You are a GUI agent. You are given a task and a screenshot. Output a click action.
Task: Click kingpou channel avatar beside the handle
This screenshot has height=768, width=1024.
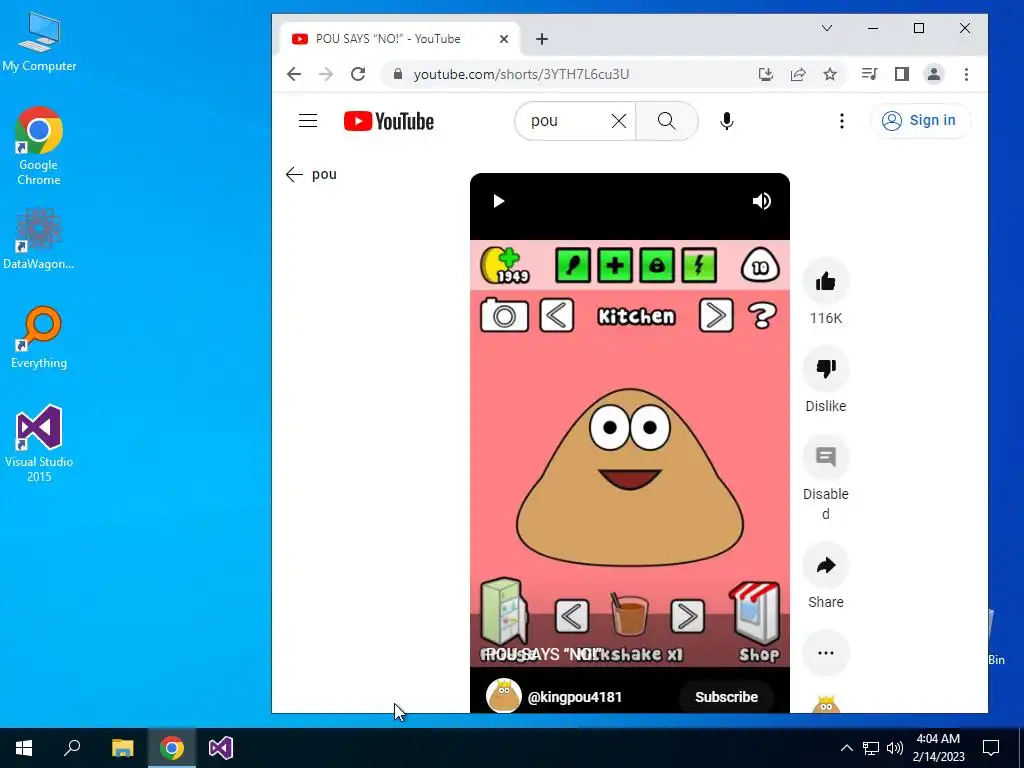[504, 696]
